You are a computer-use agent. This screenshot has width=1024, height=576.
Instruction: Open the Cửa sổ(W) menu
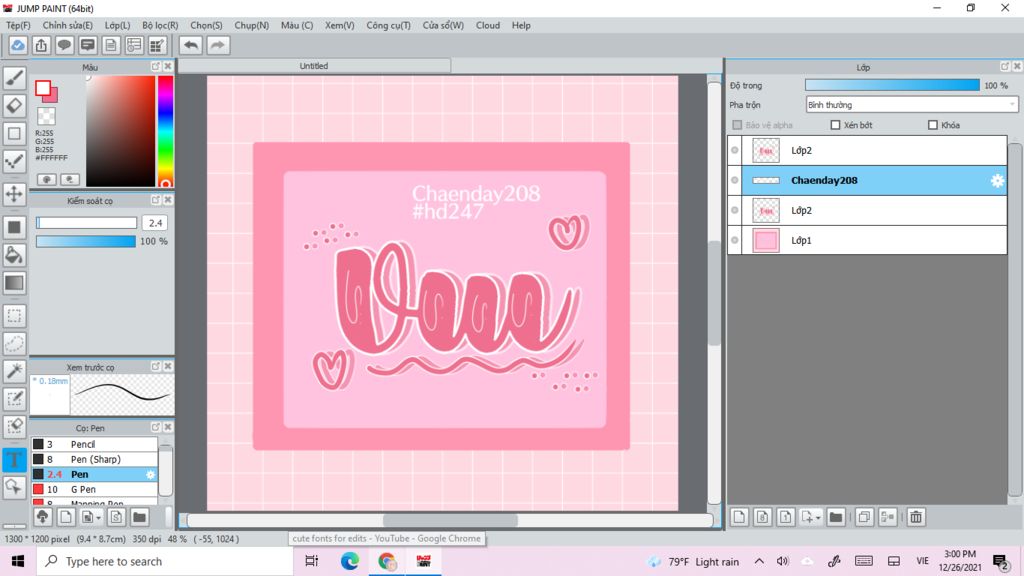pos(443,25)
